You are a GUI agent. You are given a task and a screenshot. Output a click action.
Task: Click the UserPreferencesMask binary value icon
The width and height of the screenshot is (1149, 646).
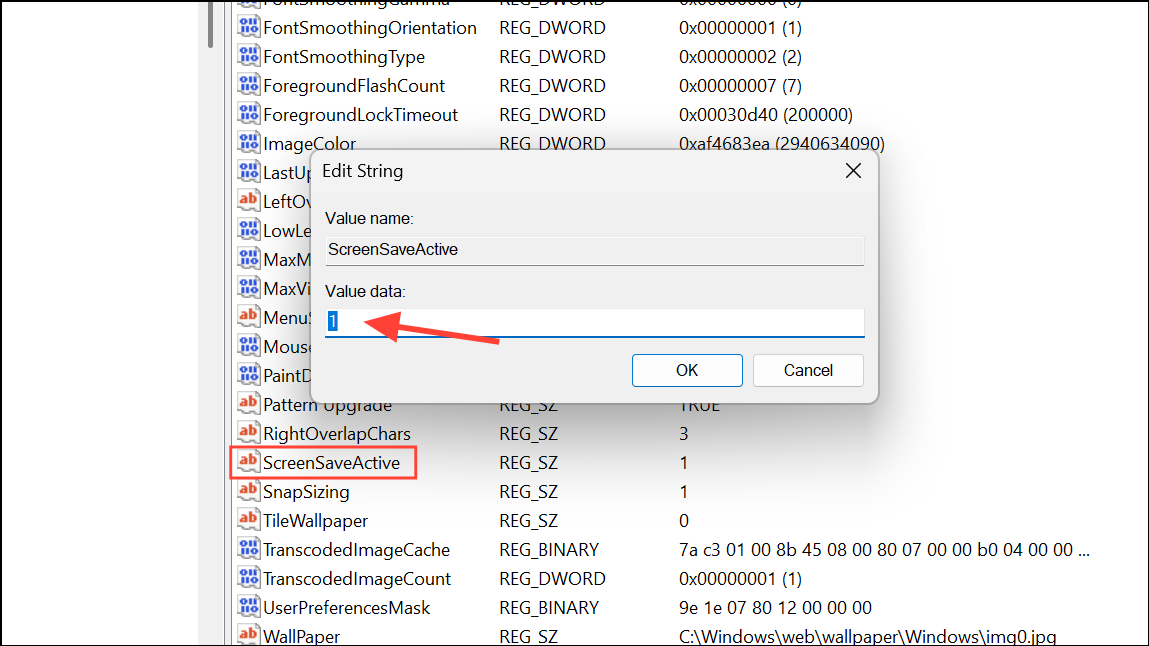(248, 607)
